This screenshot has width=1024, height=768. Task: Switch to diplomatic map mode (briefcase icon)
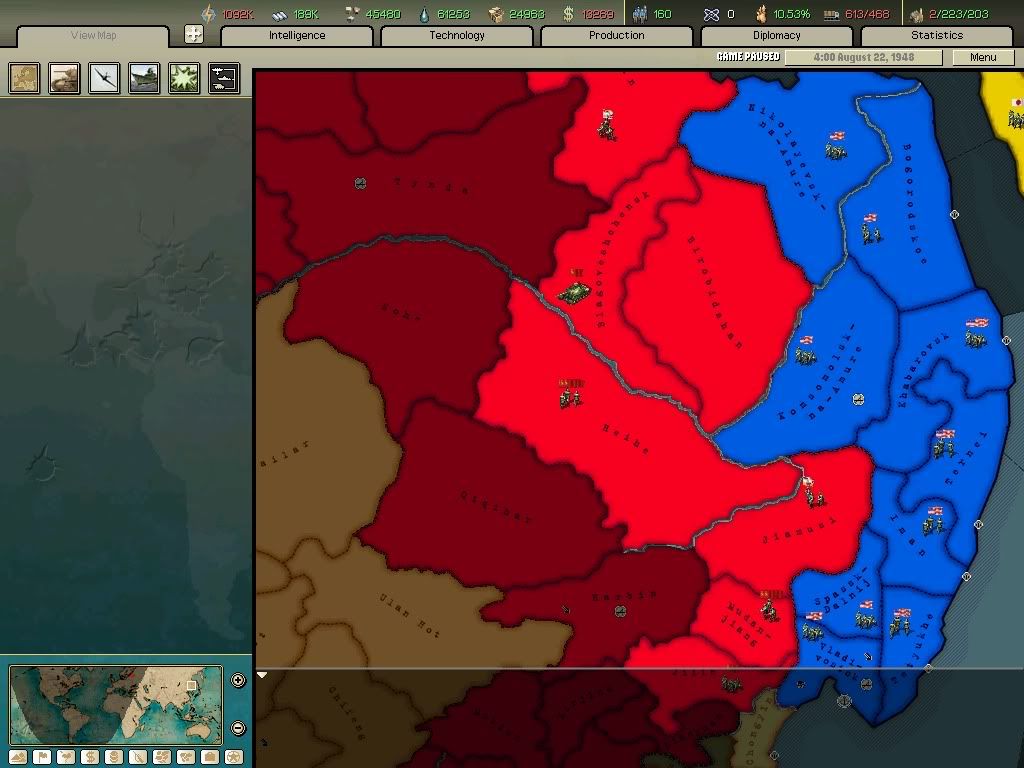(x=210, y=758)
